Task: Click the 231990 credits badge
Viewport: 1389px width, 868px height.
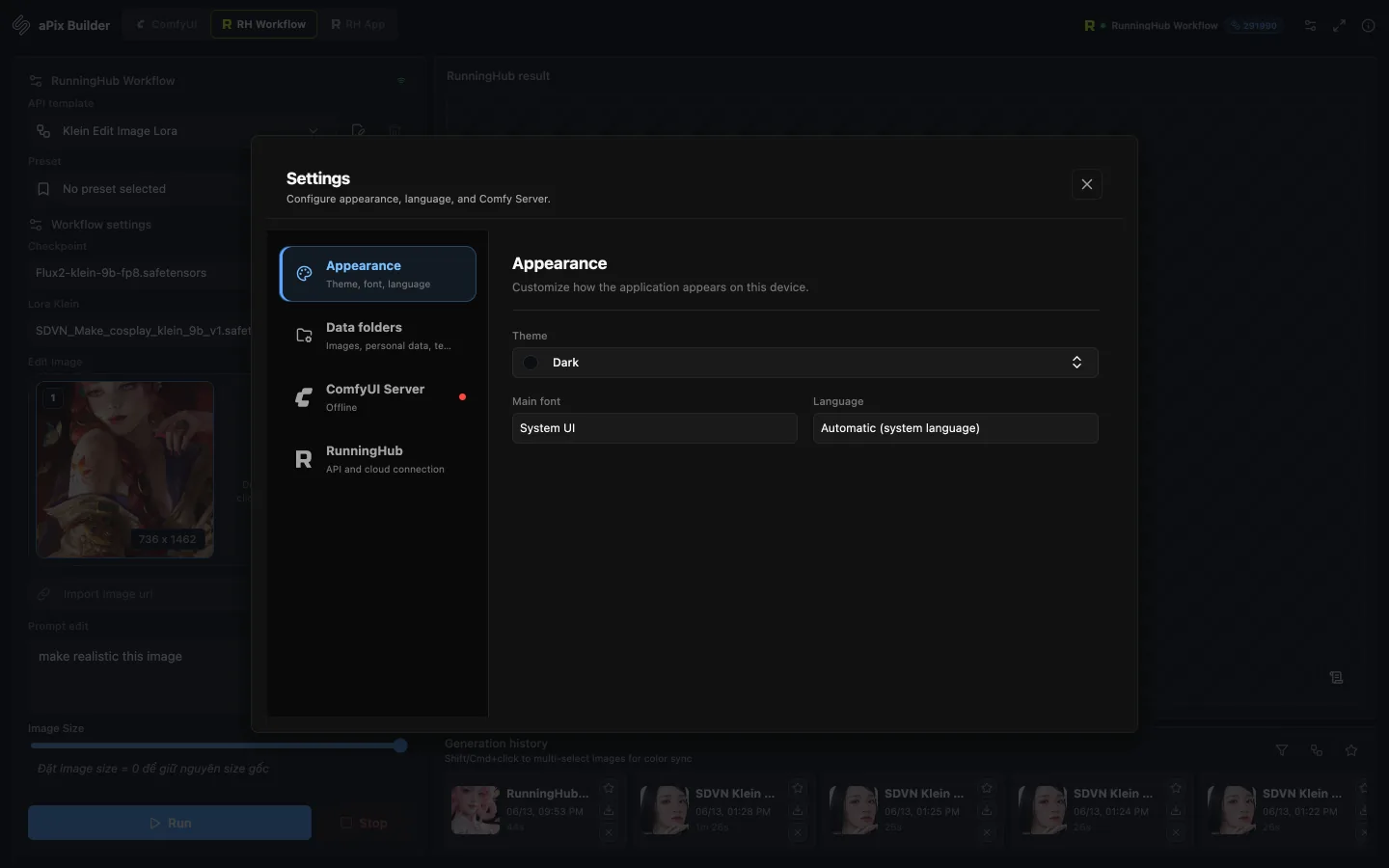Action: pos(1254,26)
